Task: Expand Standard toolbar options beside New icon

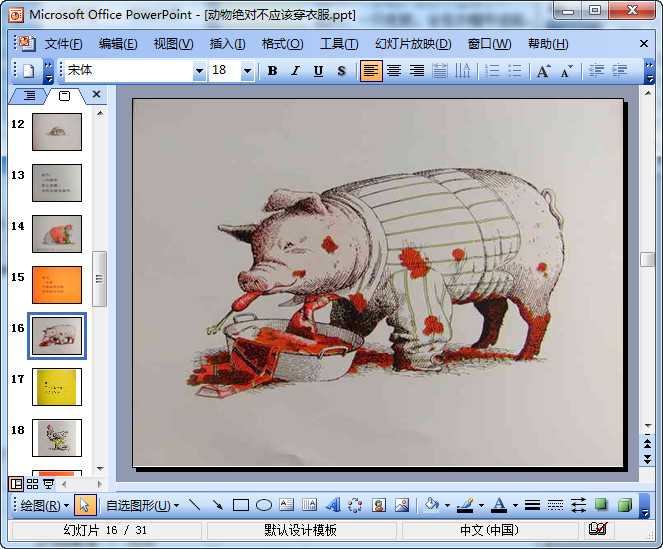Action: pos(49,71)
